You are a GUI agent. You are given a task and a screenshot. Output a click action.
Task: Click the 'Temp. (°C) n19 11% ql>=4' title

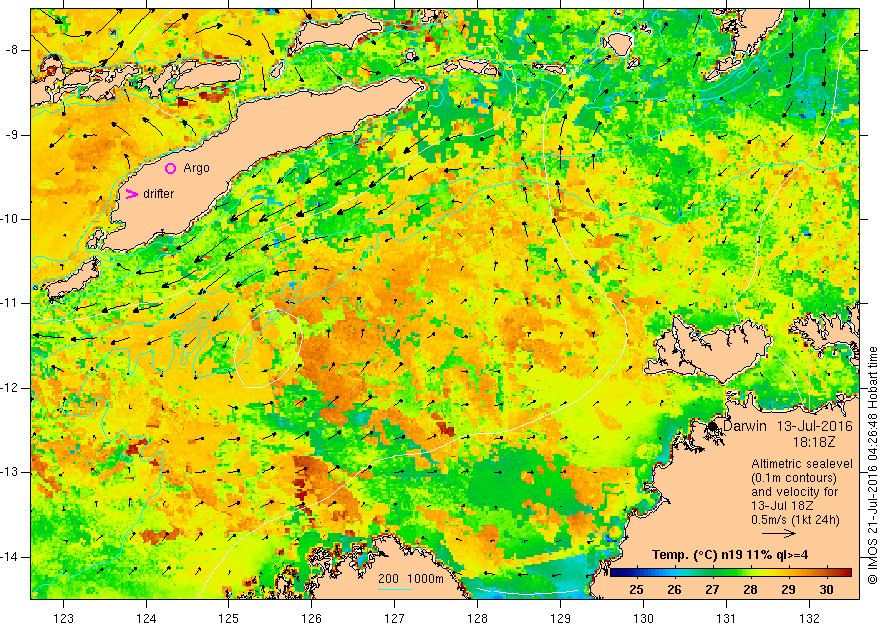tap(730, 555)
